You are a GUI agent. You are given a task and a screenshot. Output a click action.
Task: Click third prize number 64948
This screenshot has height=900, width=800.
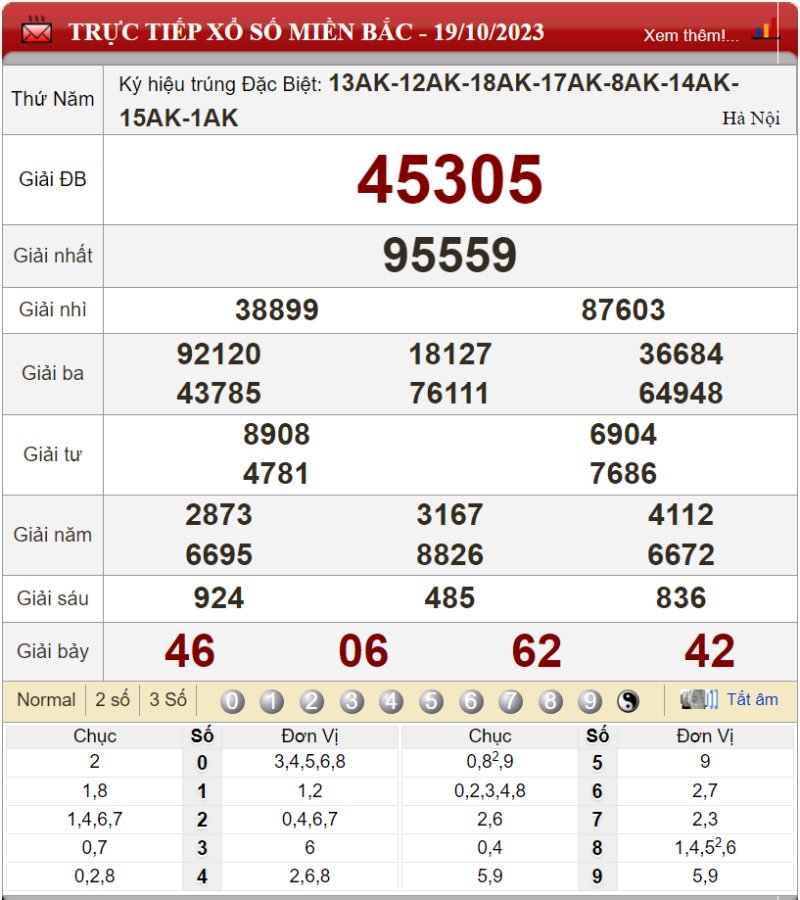[x=681, y=393]
